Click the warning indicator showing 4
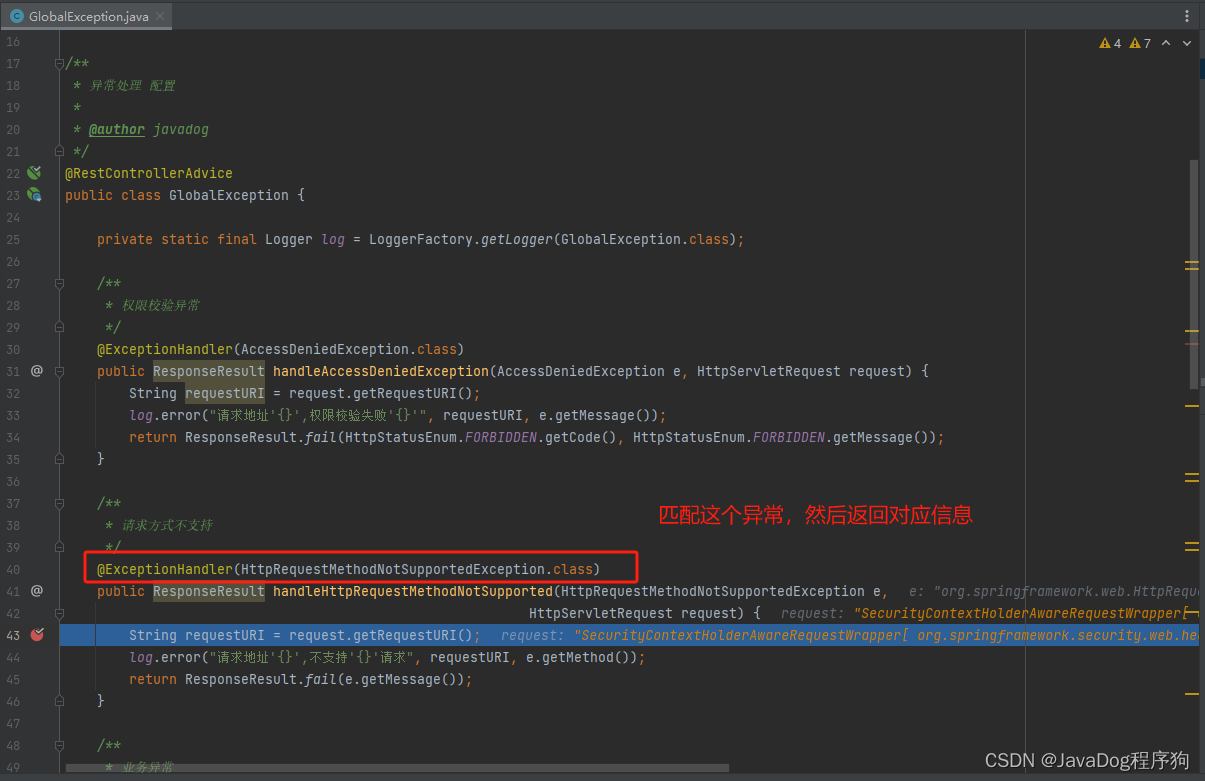The width and height of the screenshot is (1205, 781). coord(1110,43)
